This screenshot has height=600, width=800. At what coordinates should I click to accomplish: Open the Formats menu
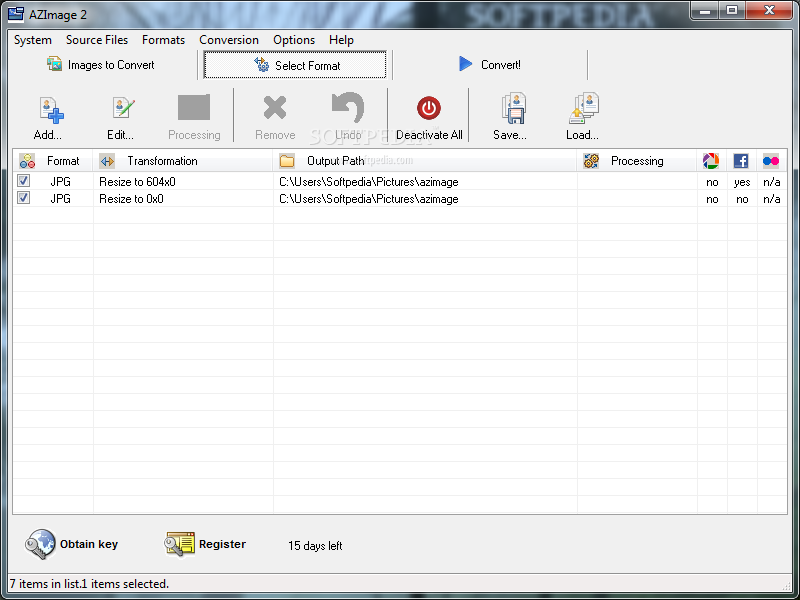coord(163,40)
